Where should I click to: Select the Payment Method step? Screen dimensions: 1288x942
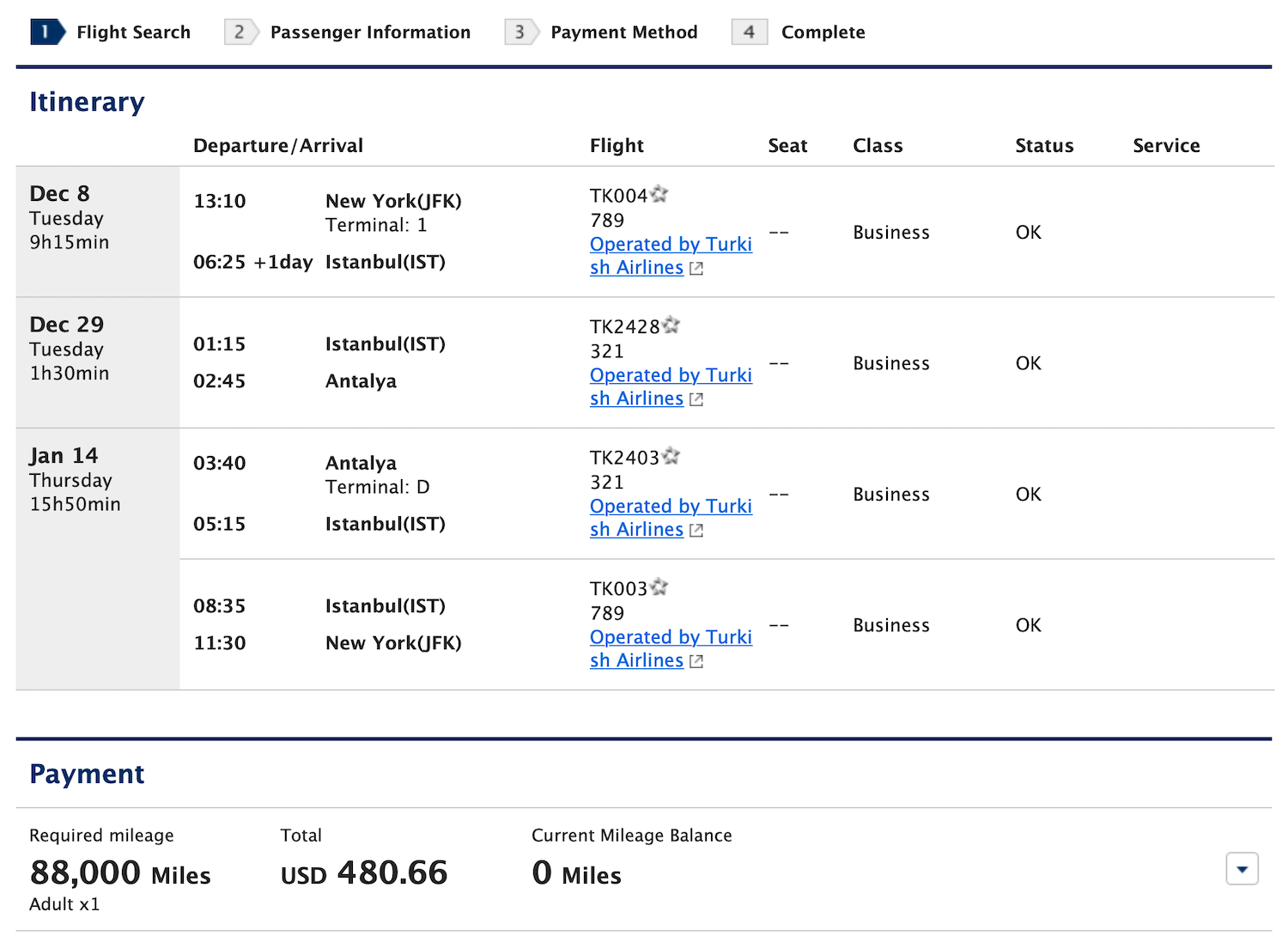[624, 32]
